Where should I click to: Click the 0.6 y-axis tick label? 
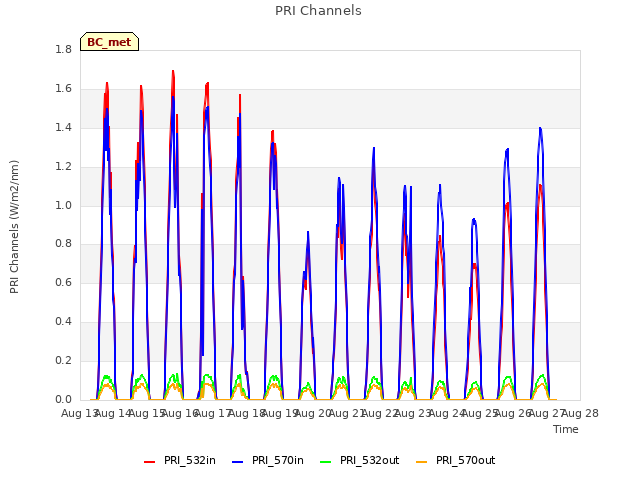pyautogui.click(x=63, y=282)
